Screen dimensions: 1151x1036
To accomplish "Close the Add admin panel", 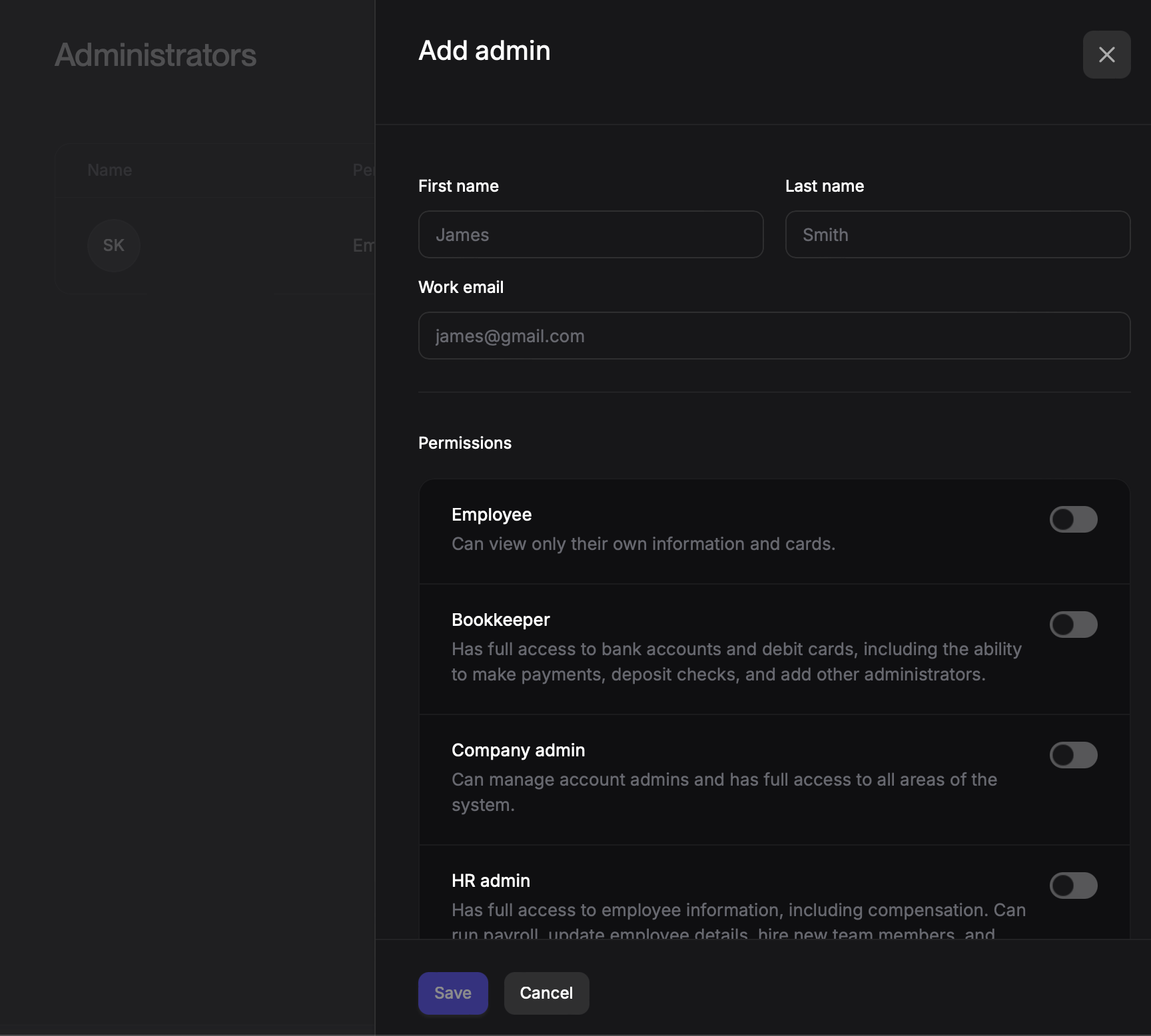I will pos(1106,55).
